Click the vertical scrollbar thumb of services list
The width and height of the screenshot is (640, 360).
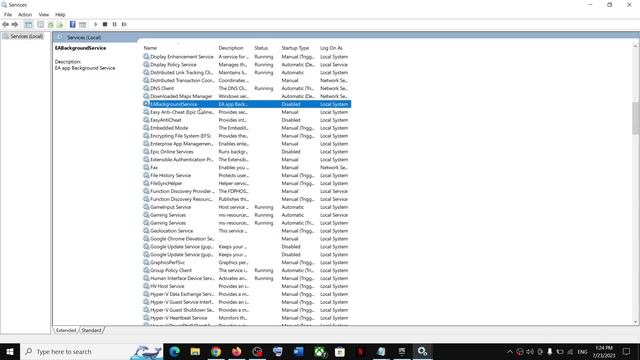tap(636, 118)
